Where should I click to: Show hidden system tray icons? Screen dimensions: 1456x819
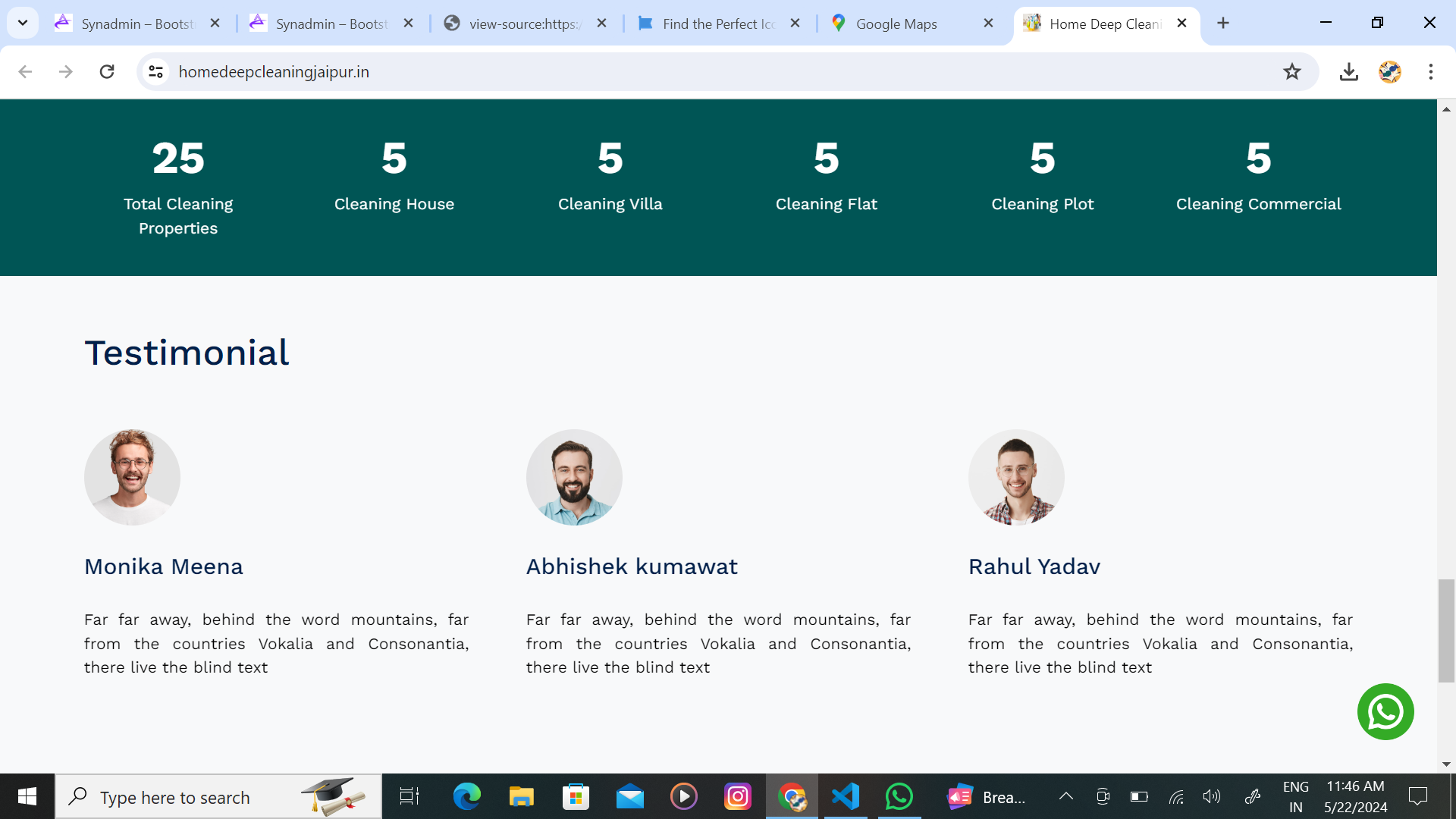(1065, 796)
